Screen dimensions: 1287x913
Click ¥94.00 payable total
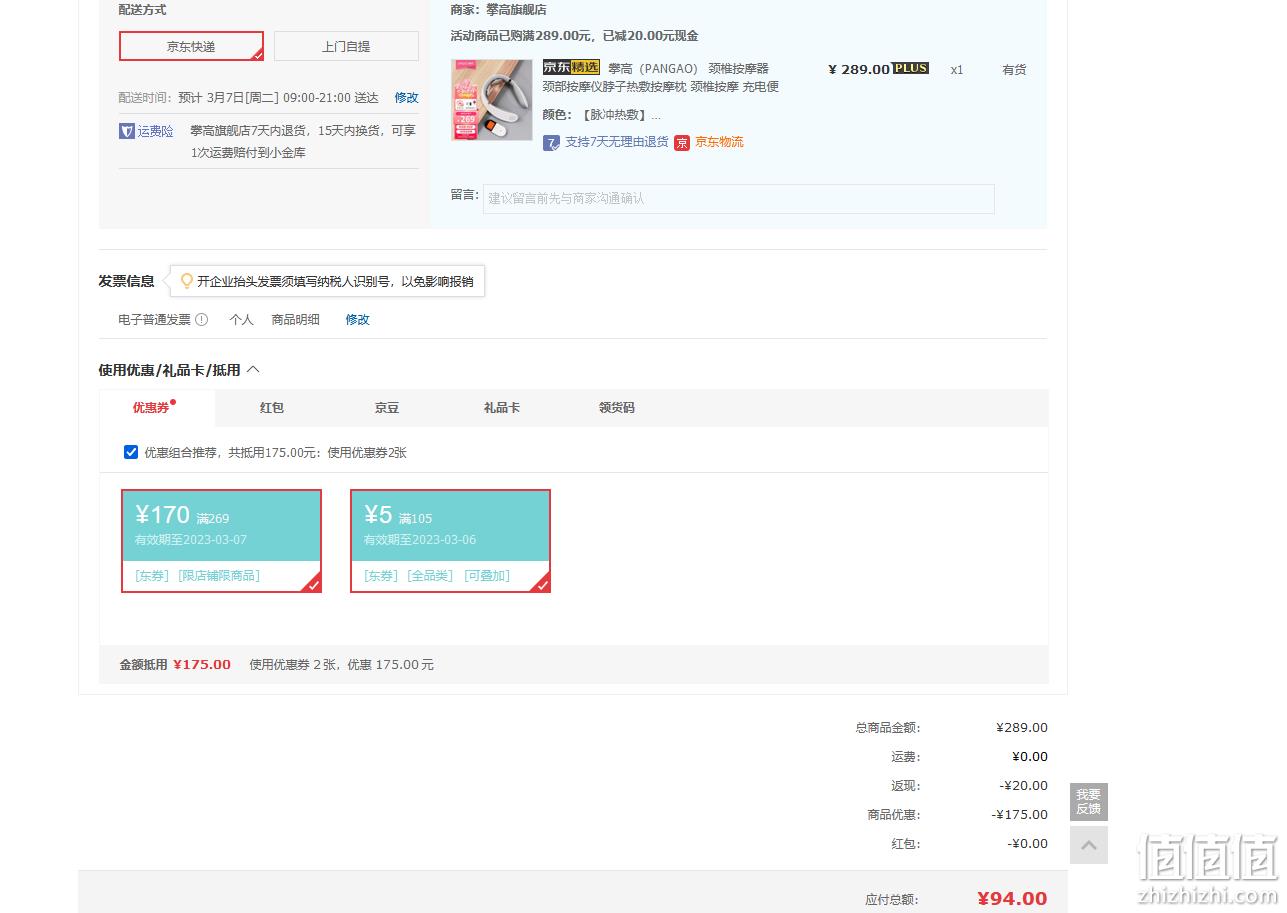[x=1012, y=898]
